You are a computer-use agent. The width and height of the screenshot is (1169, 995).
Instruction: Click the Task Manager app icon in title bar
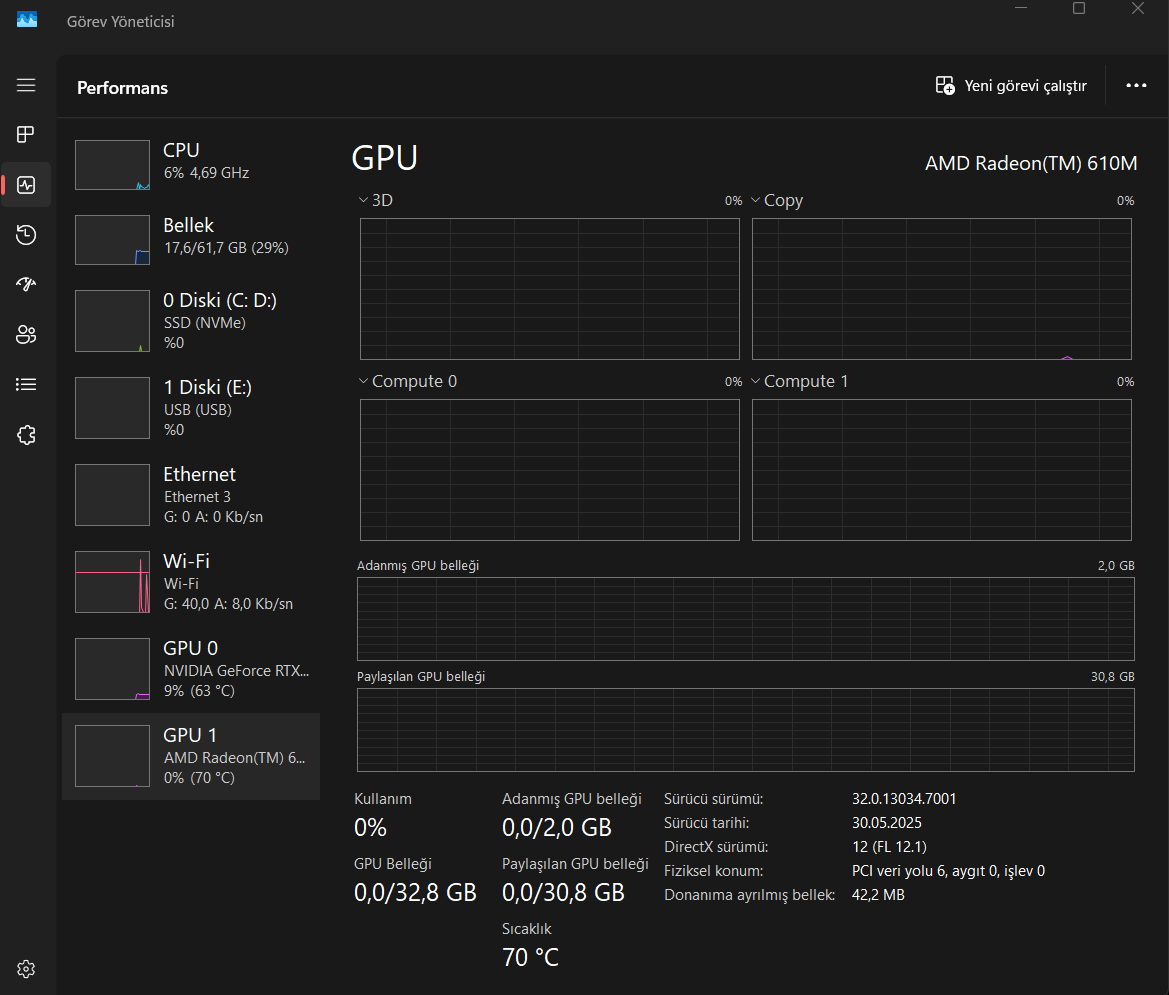(x=27, y=20)
